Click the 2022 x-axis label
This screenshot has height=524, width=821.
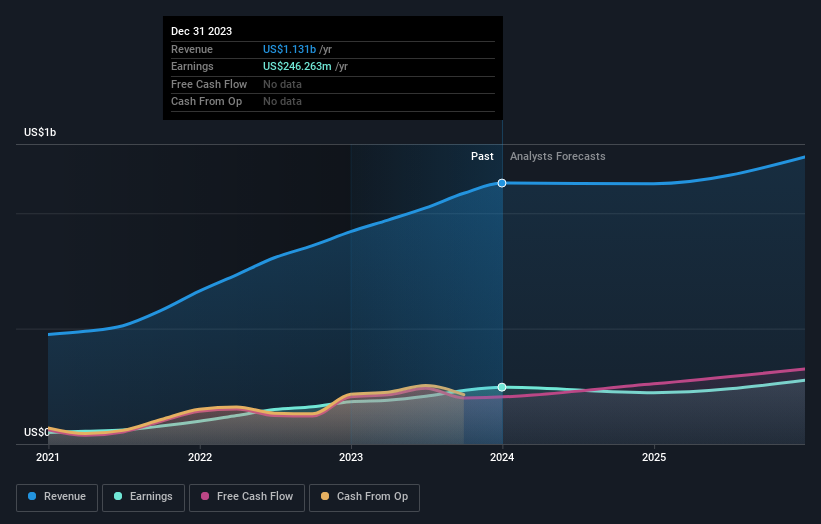[199, 457]
